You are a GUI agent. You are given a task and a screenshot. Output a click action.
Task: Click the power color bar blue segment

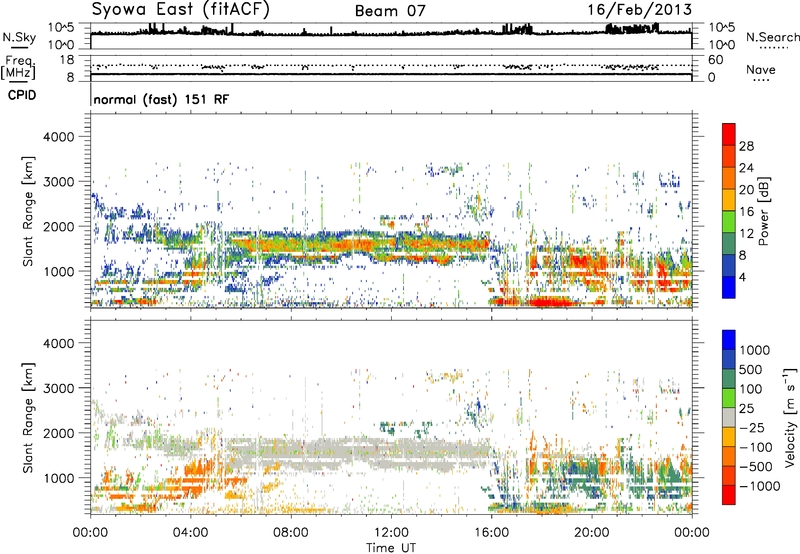(x=729, y=288)
